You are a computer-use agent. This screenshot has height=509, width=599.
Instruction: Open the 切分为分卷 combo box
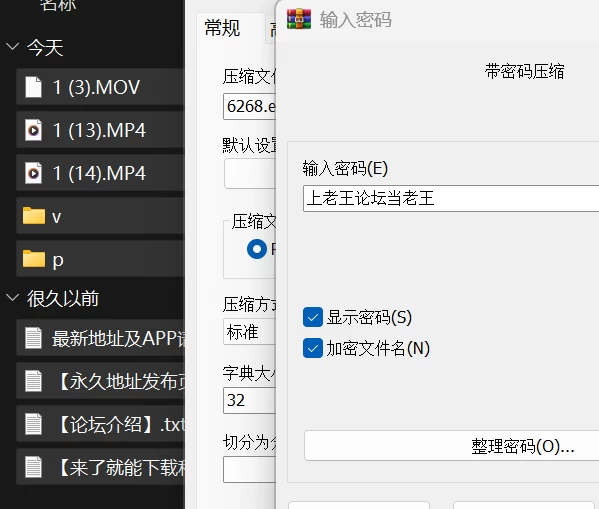pos(249,469)
